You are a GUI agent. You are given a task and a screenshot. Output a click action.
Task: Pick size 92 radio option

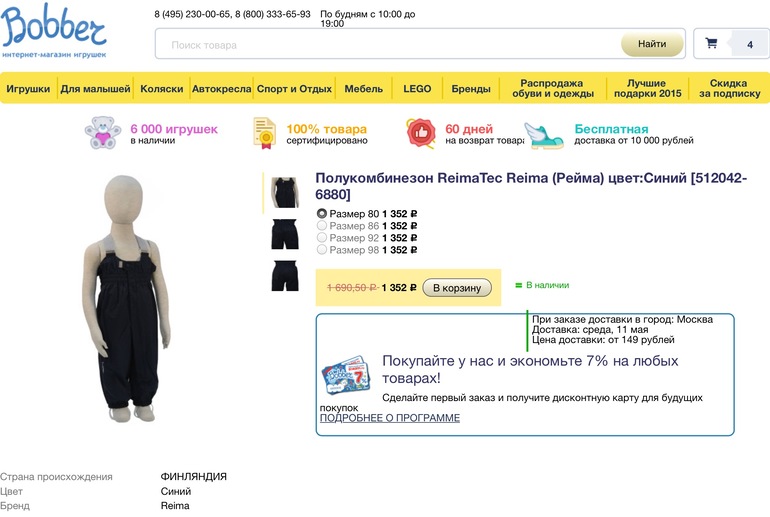pyautogui.click(x=322, y=238)
